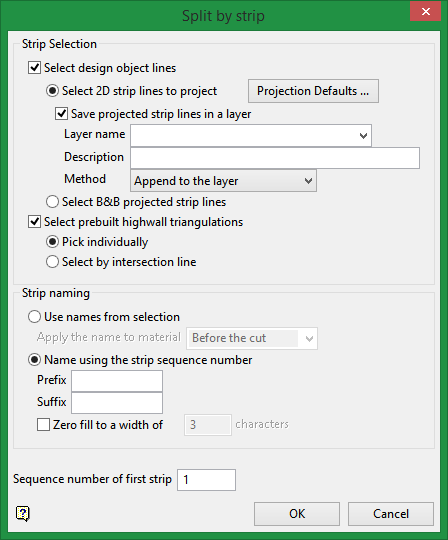The image size is (448, 540).
Task: Open Projection Defaults settings
Action: (313, 91)
